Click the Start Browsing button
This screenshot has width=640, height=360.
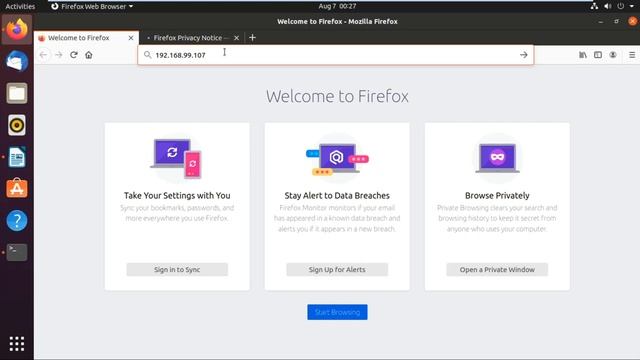337,312
